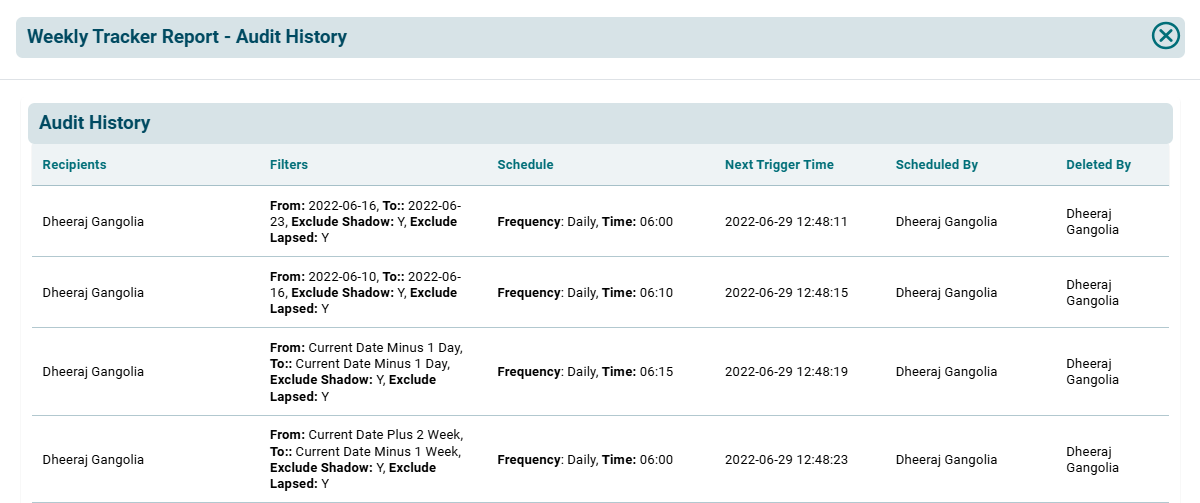Click the Filters column header
The height and width of the screenshot is (503, 1200).
pos(289,165)
